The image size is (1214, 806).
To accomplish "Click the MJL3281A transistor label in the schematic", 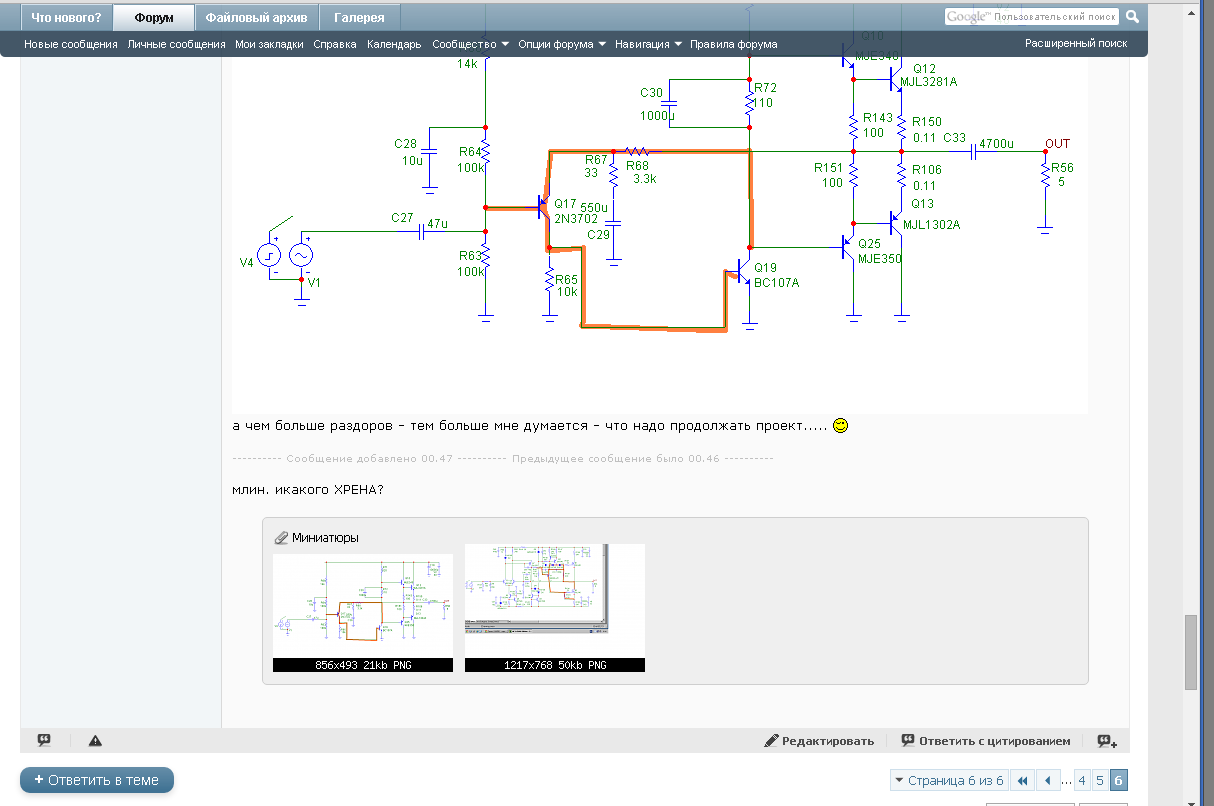I will (x=928, y=82).
